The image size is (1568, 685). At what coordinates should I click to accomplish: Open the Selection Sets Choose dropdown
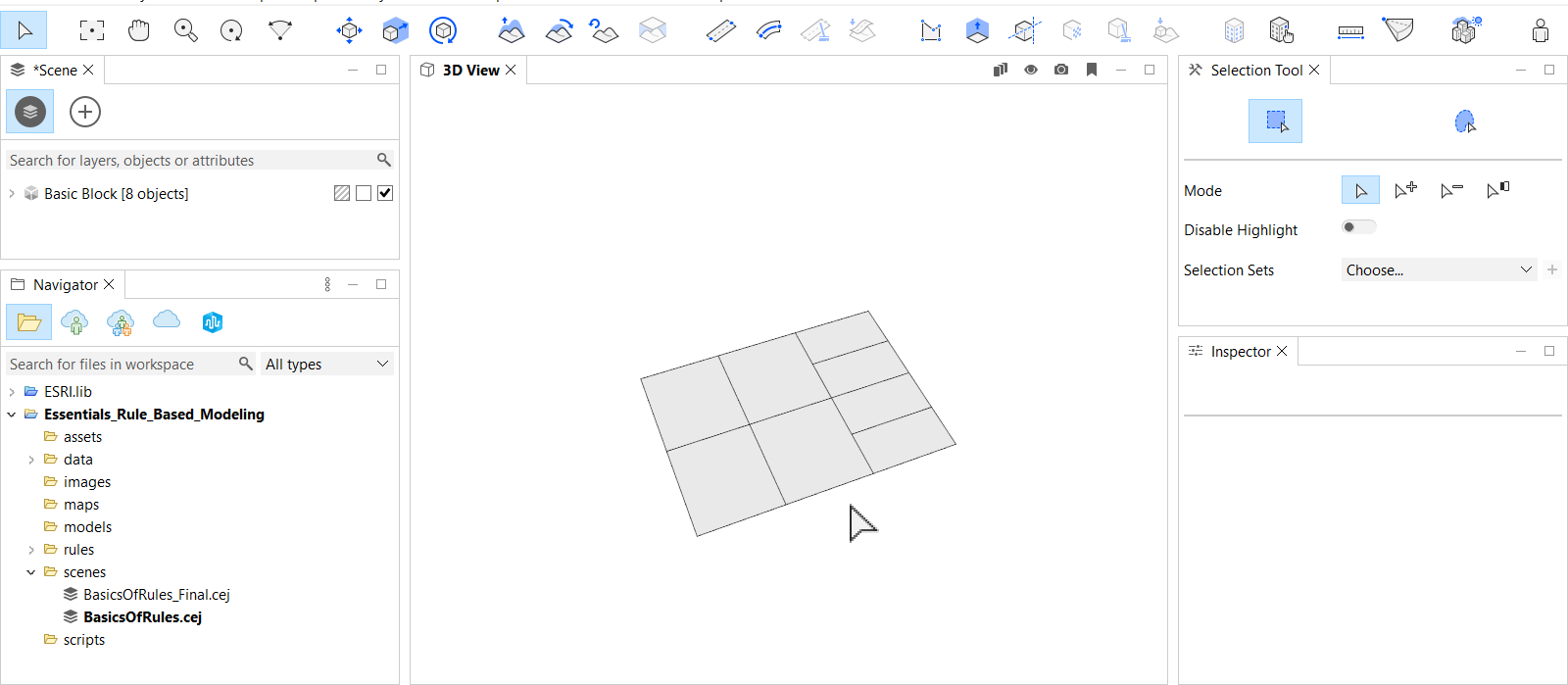point(1437,269)
